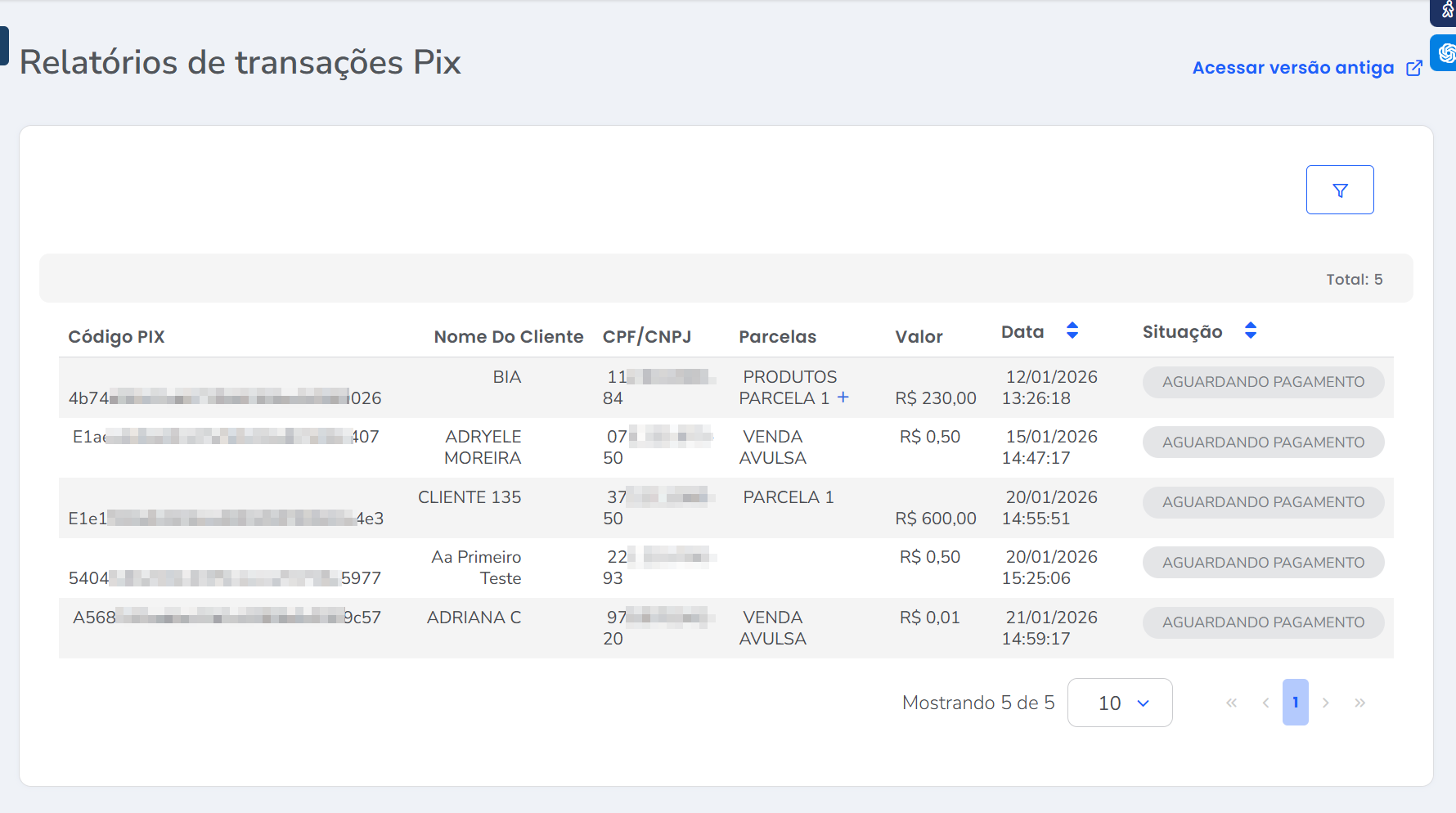Sort table by Situação column arrows
Image resolution: width=1456 pixels, height=813 pixels.
pyautogui.click(x=1250, y=331)
